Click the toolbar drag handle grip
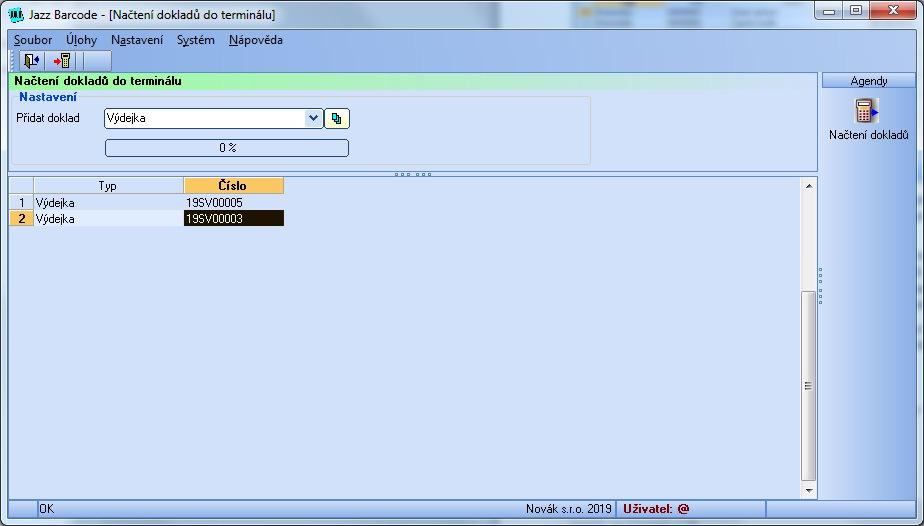Image resolution: width=924 pixels, height=526 pixels. pyautogui.click(x=14, y=61)
